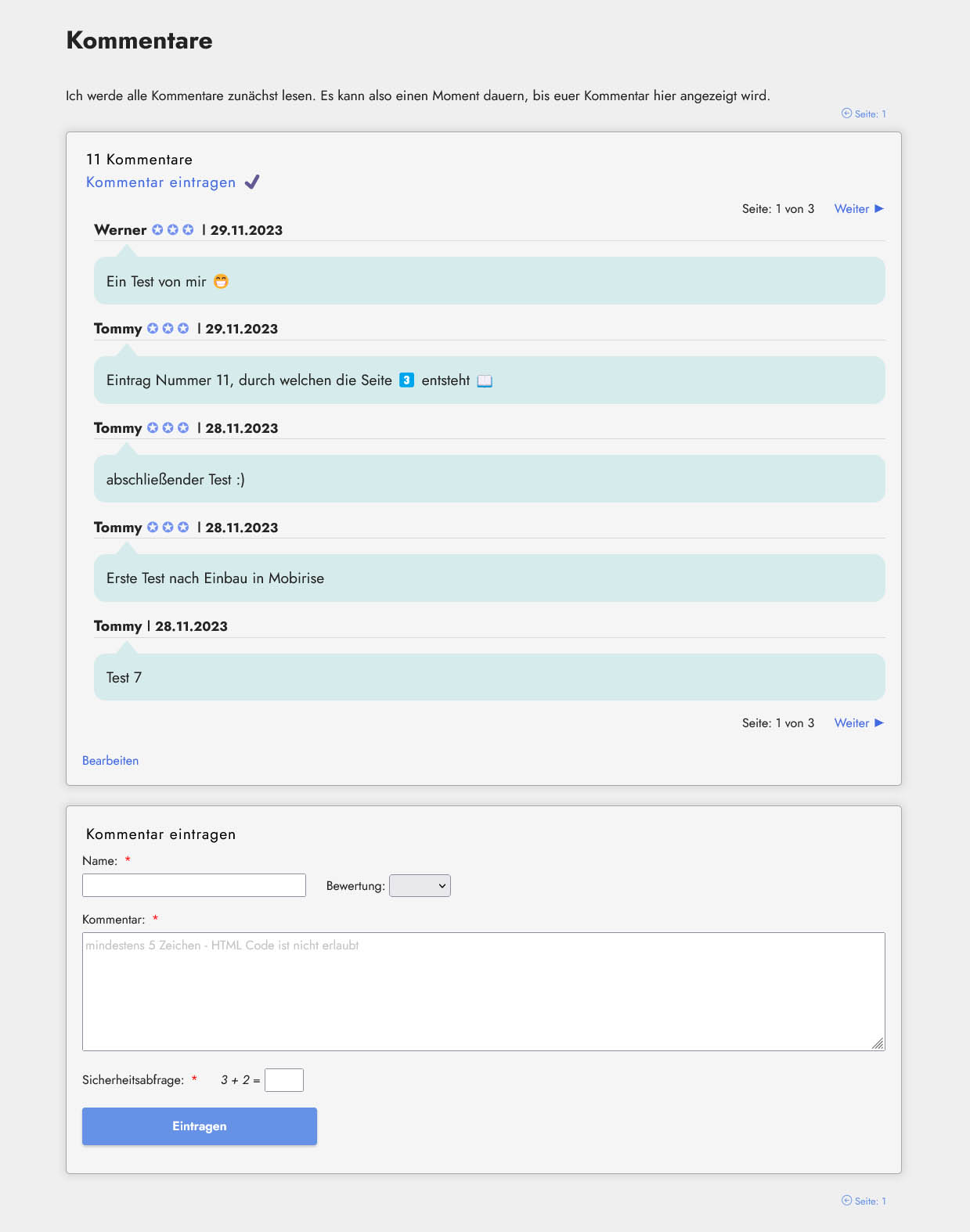Image resolution: width=970 pixels, height=1232 pixels.
Task: Click the Sicherheitsabfrage answer field
Action: [x=284, y=1080]
